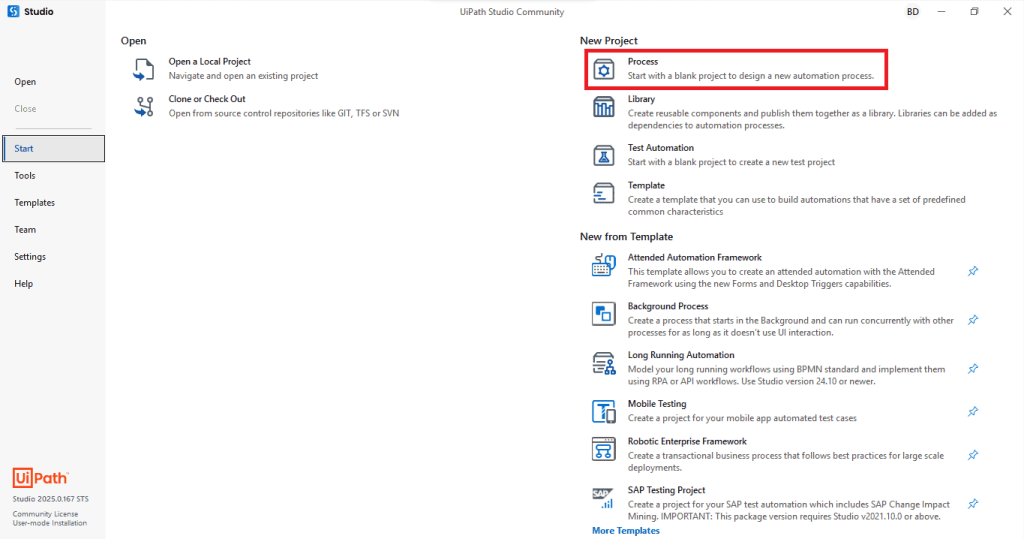Click the Template project icon
The height and width of the screenshot is (539, 1024).
pos(603,192)
